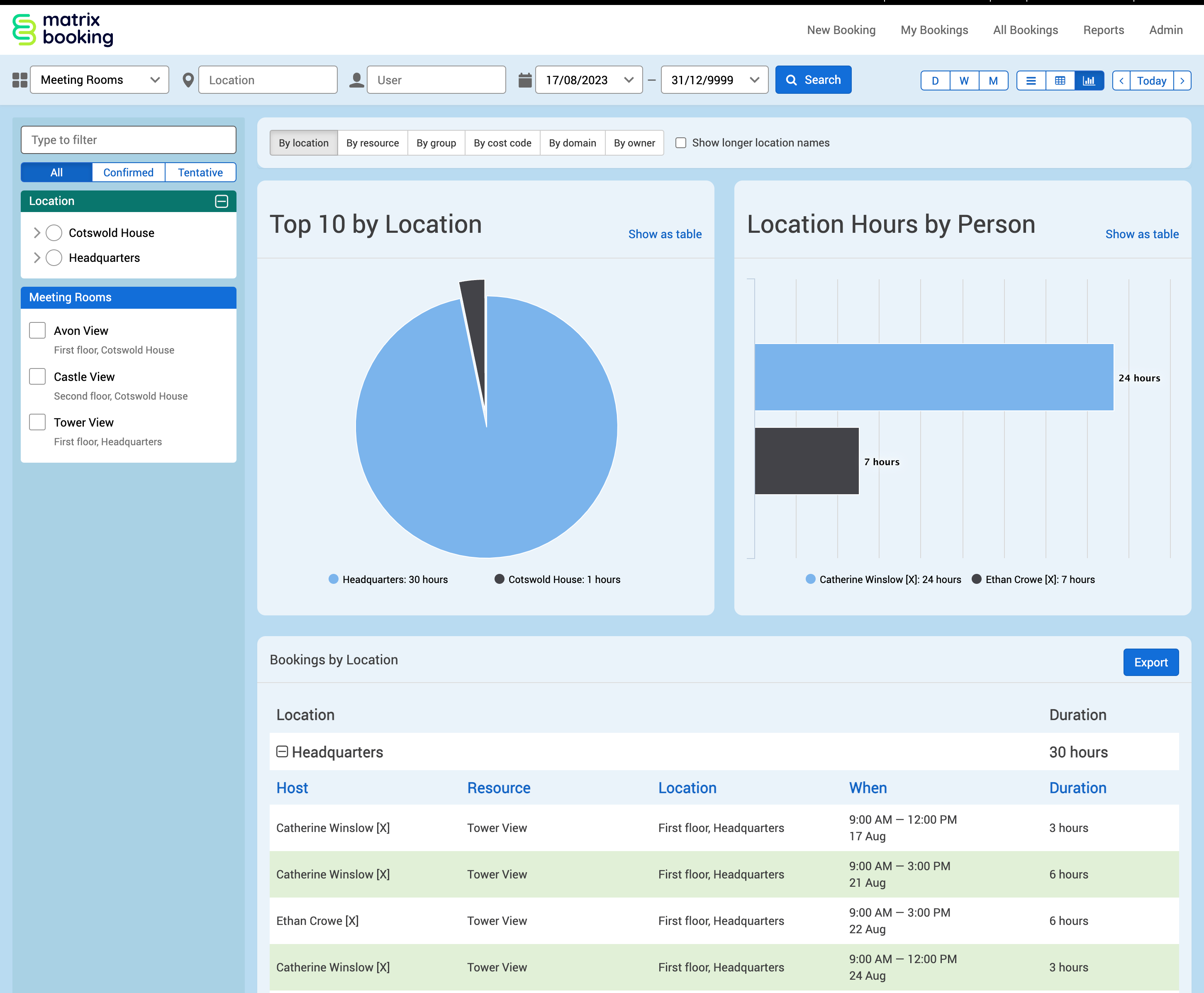
Task: Click the Type to filter field
Action: (x=128, y=140)
